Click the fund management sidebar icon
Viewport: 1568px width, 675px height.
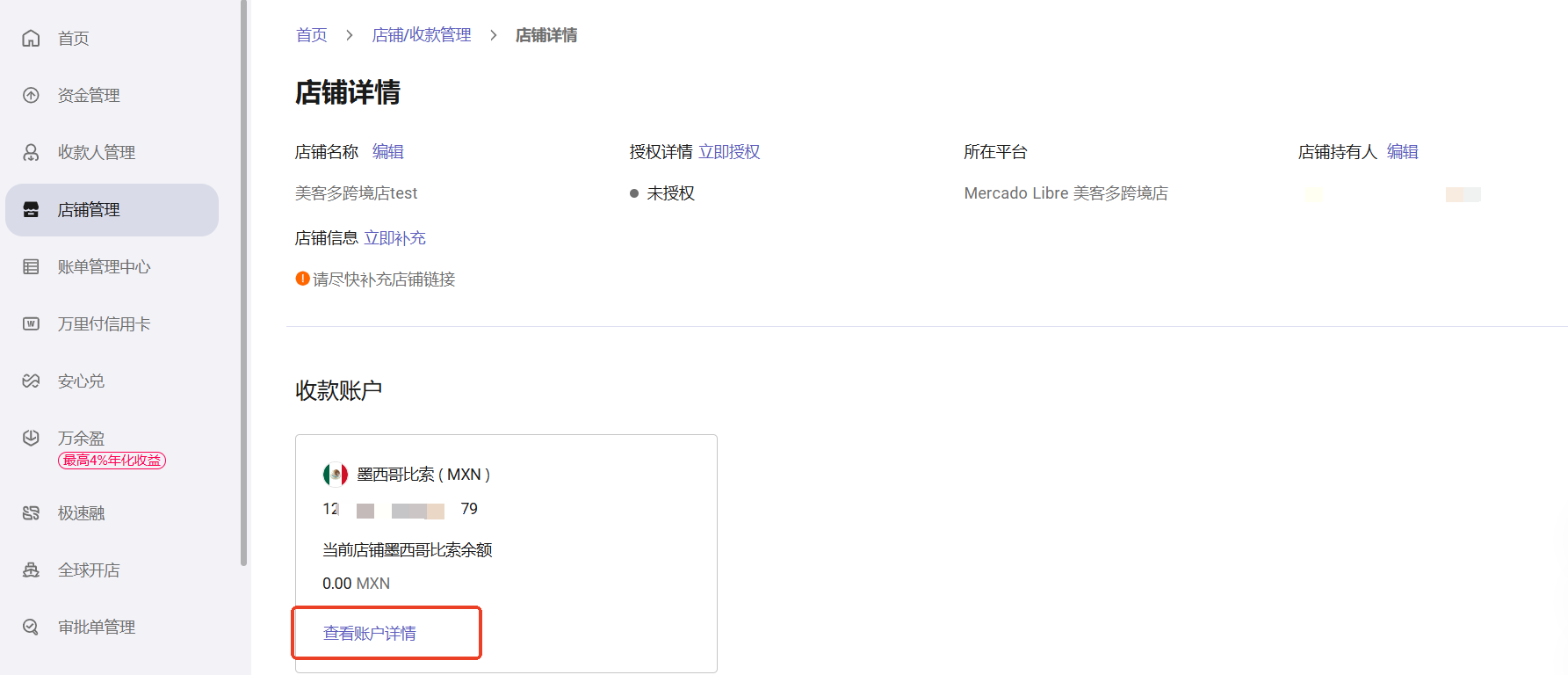pyautogui.click(x=31, y=95)
